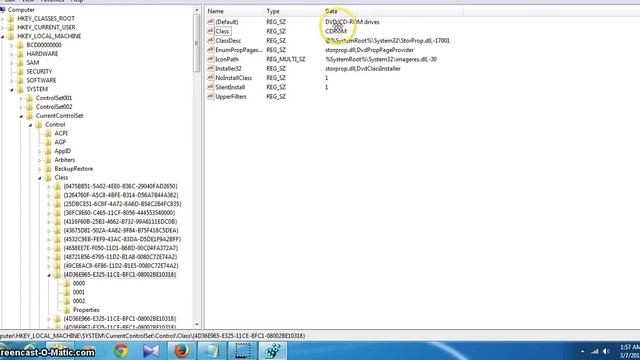The width and height of the screenshot is (640, 360).
Task: Click the EnumPropPages value's string icon
Action: 211,50
